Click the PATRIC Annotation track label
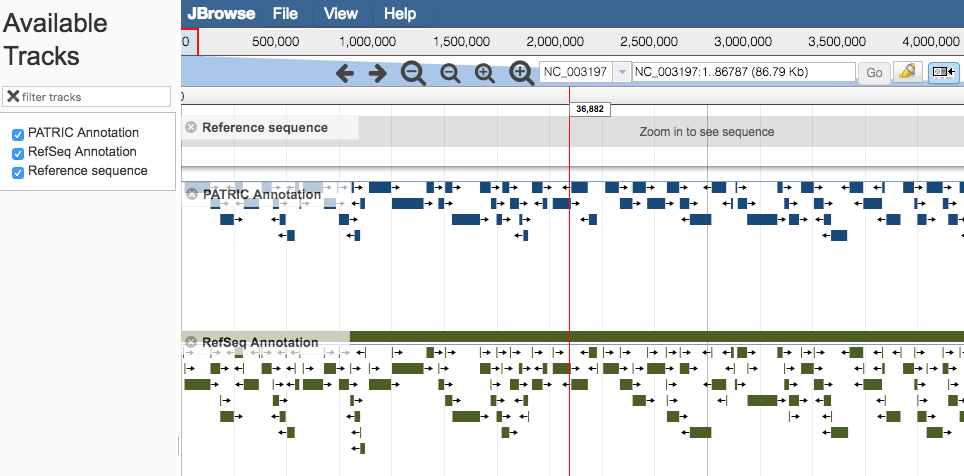 [x=262, y=194]
